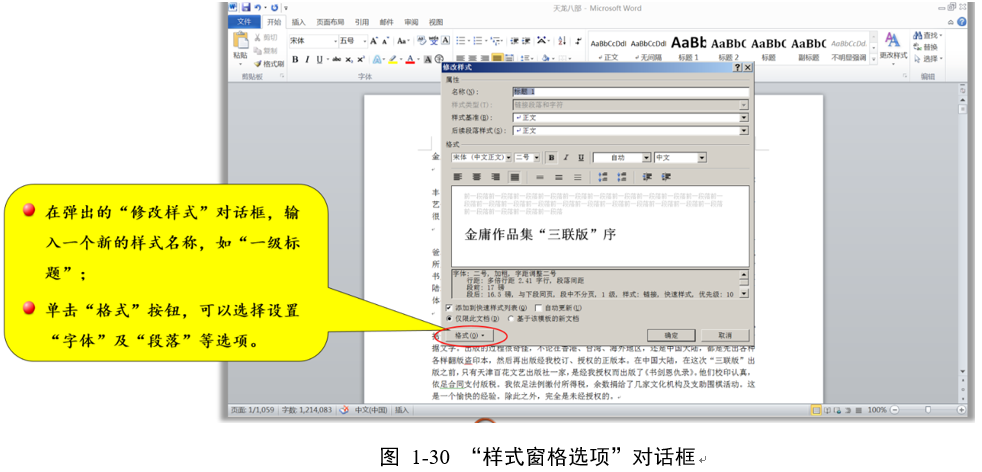Image resolution: width=982 pixels, height=472 pixels.
Task: Click the ribbon Bold B icon
Action: 295,59
